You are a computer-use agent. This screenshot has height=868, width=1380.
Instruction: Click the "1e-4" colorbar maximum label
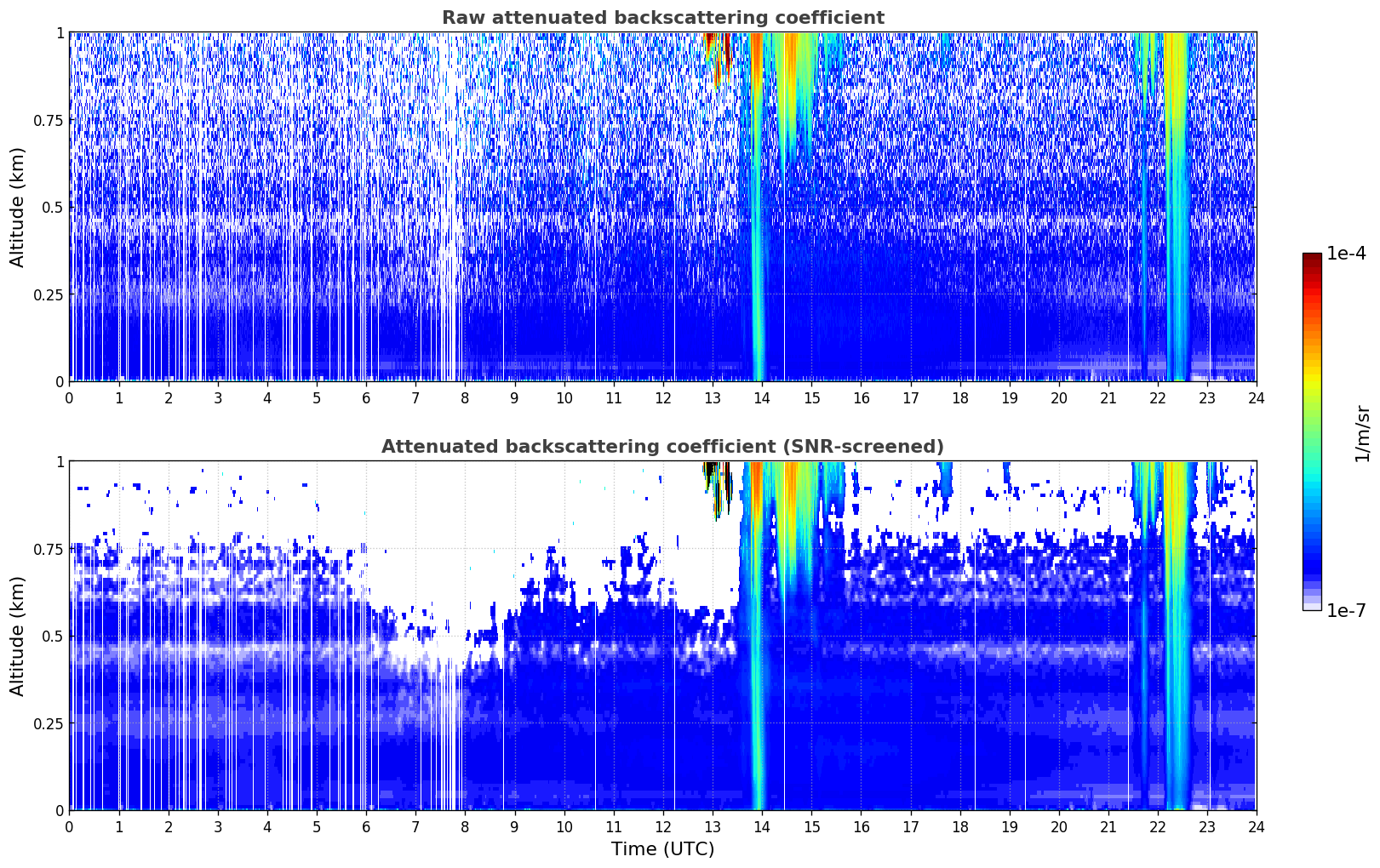[1346, 254]
